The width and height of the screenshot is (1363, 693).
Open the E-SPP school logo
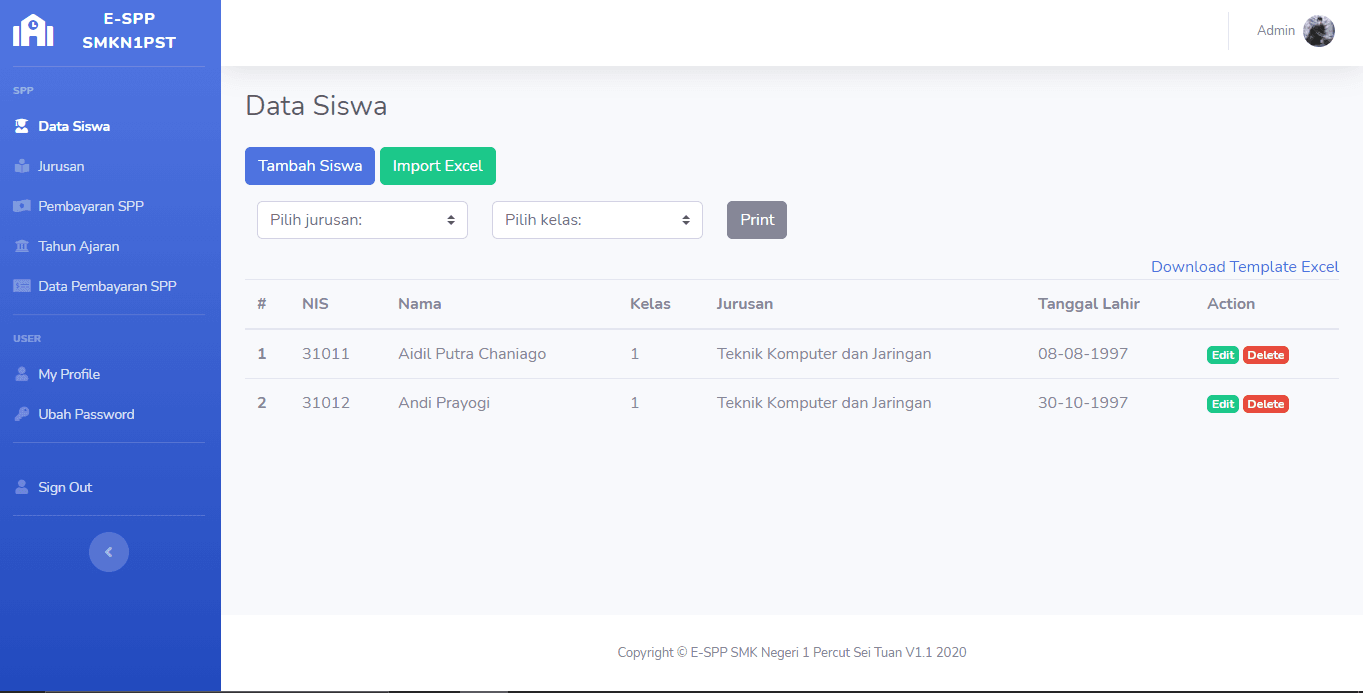[x=33, y=30]
